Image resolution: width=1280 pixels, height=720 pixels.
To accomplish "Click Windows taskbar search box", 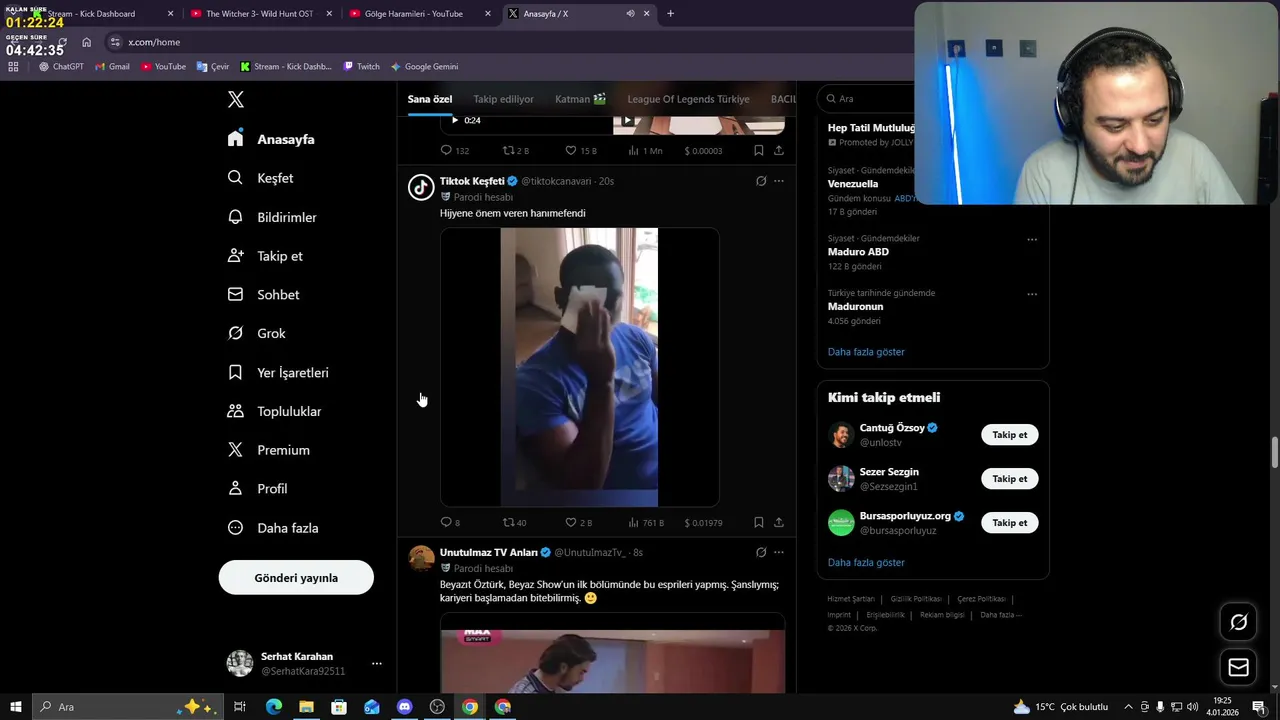I will [128, 707].
